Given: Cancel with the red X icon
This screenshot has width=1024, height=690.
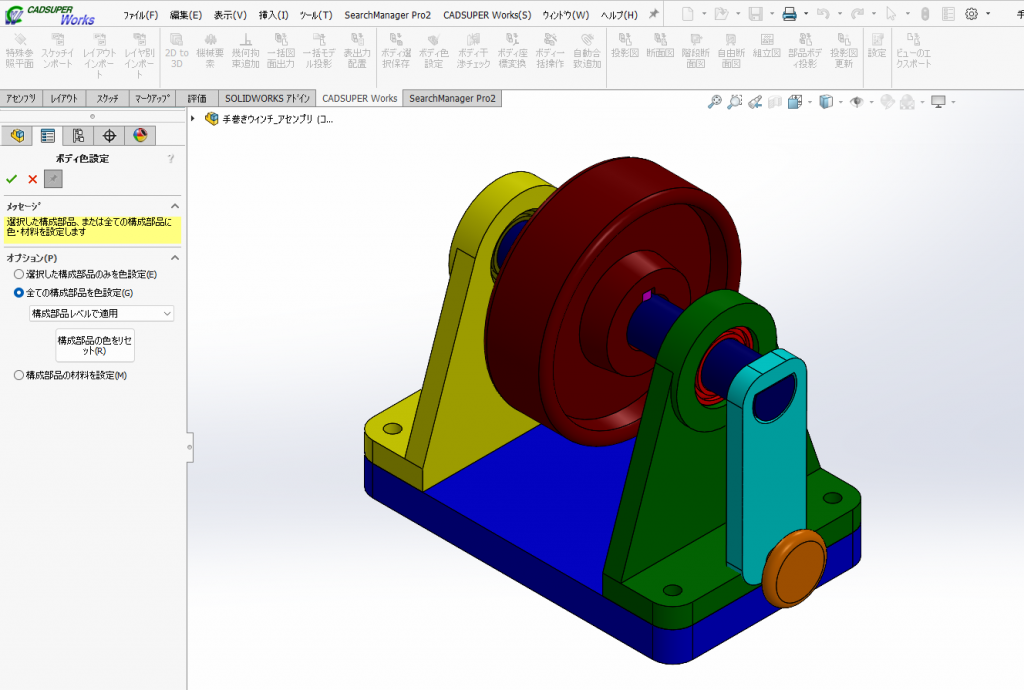Looking at the screenshot, I should (32, 179).
